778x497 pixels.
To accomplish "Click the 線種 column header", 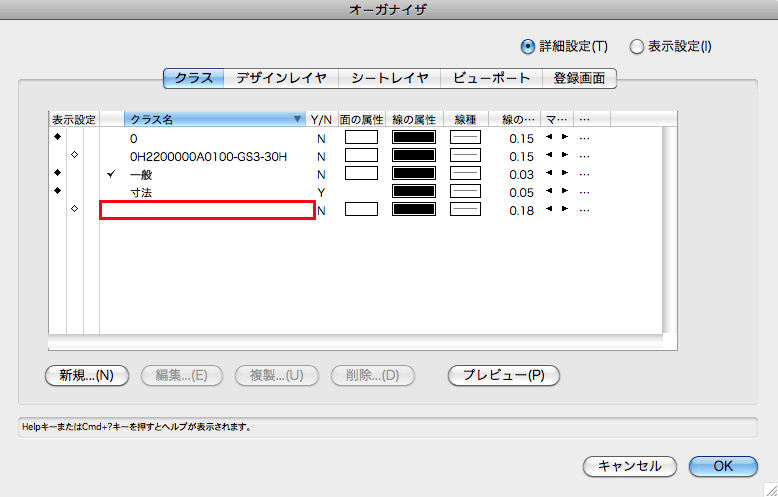I will (465, 119).
